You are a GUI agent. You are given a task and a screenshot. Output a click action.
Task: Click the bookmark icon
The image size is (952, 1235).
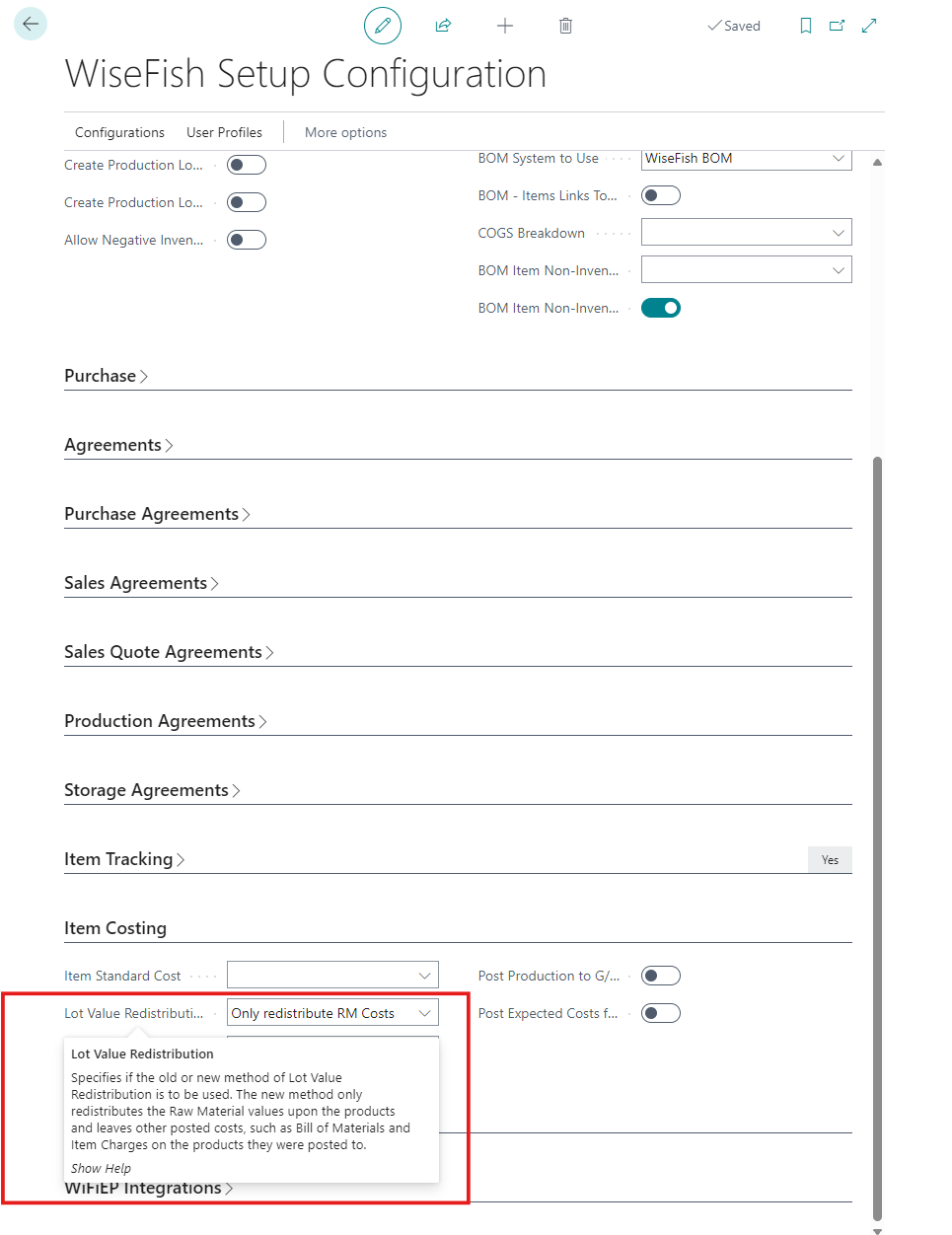(806, 26)
